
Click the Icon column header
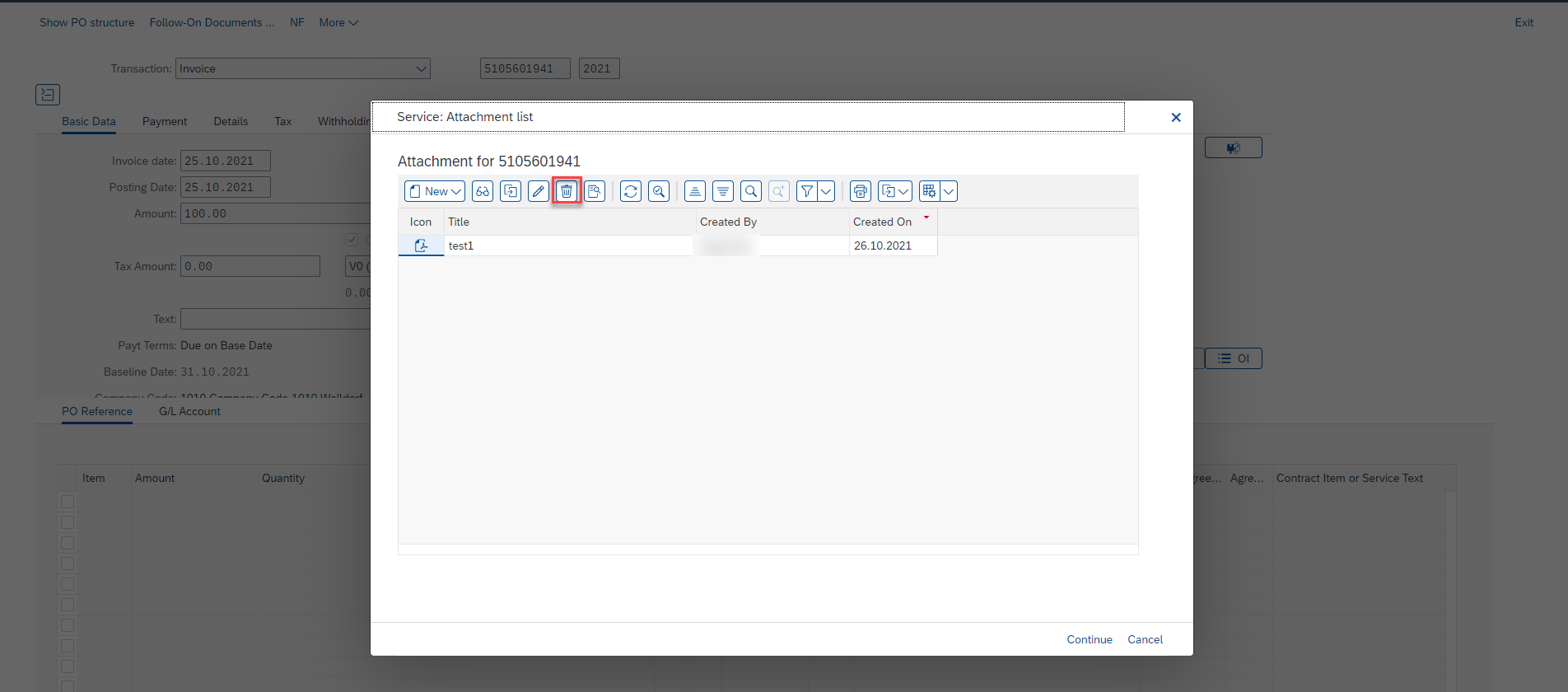421,222
